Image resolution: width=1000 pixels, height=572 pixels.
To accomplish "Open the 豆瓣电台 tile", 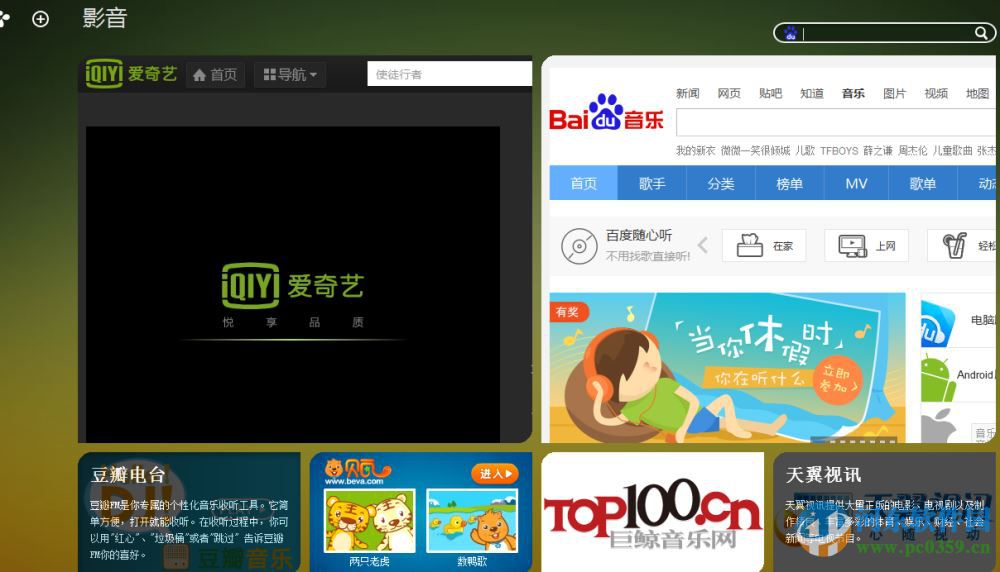I will coord(189,512).
